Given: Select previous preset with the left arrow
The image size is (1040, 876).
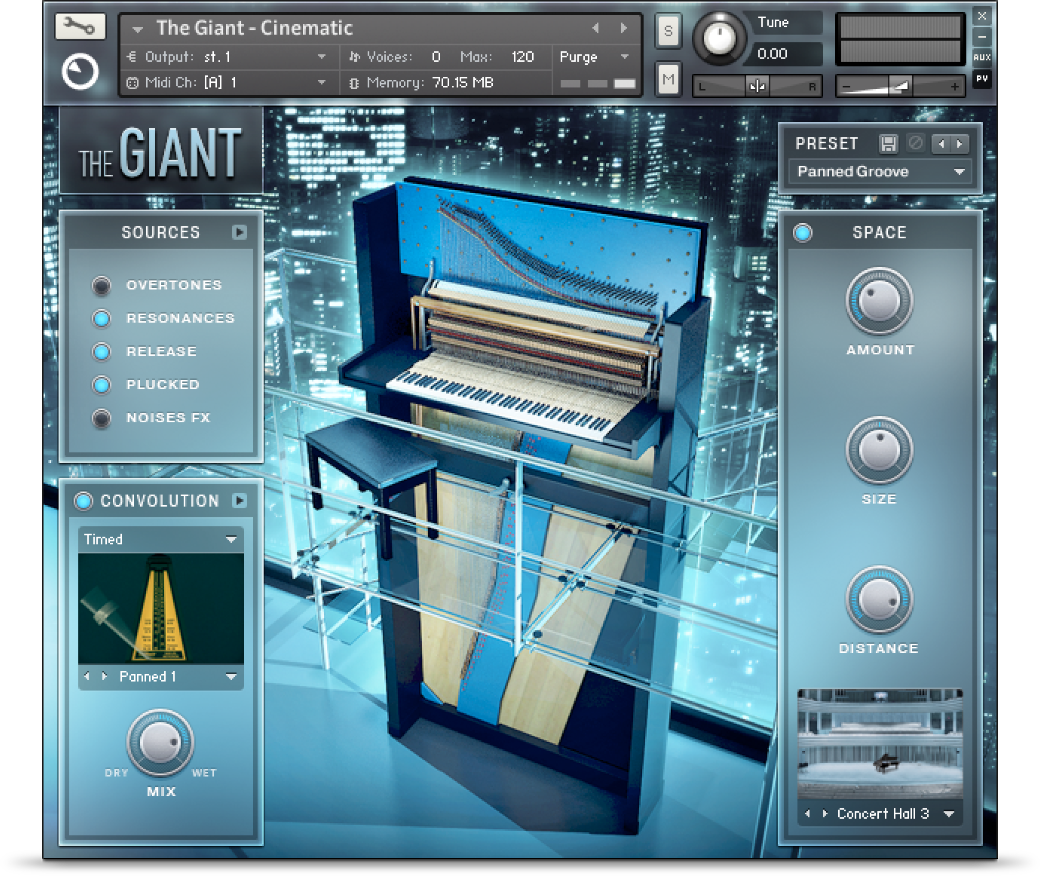Looking at the screenshot, I should [941, 143].
